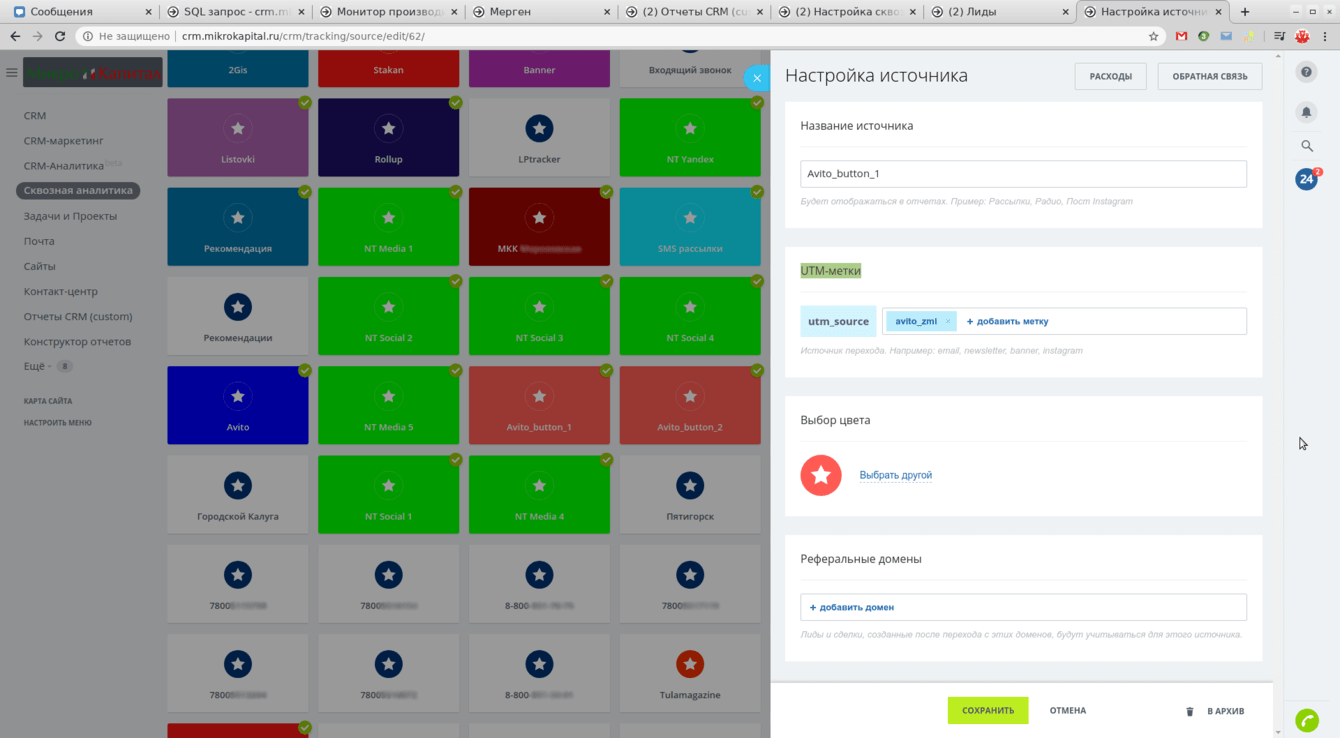Open the notifications bell icon
Image resolution: width=1340 pixels, height=738 pixels.
click(x=1306, y=112)
